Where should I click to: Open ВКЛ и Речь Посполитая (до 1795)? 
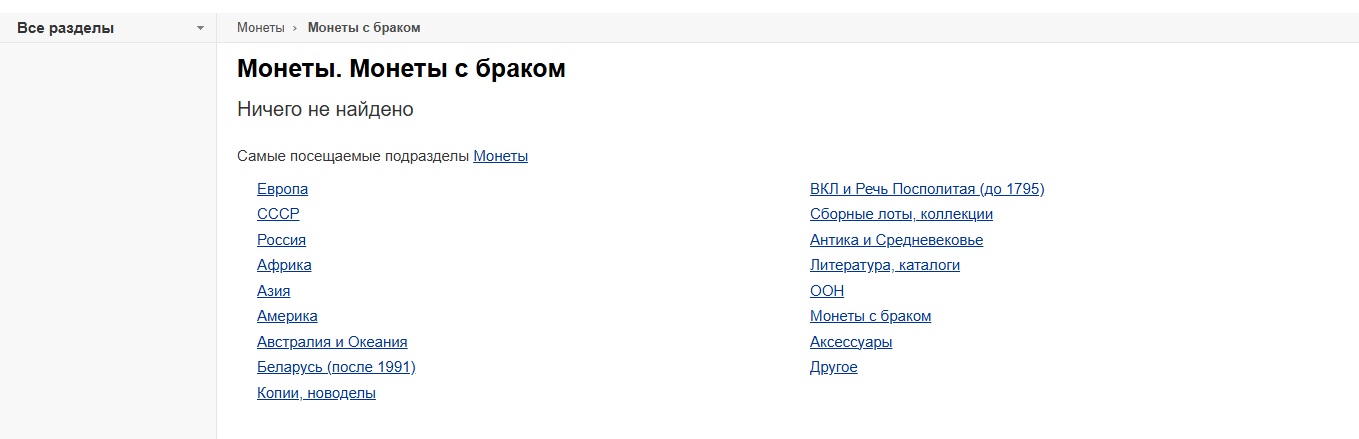[926, 189]
